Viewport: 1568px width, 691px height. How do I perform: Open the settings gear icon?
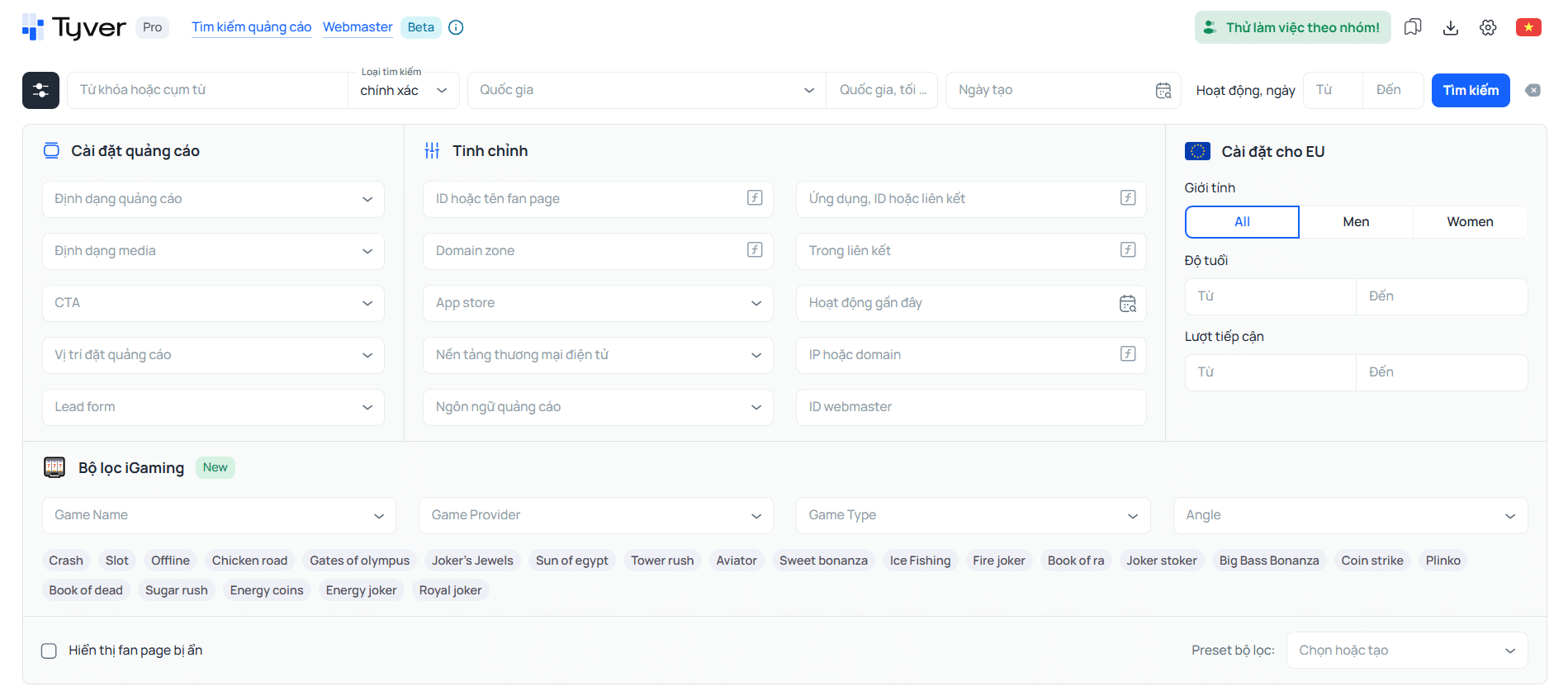(x=1488, y=27)
